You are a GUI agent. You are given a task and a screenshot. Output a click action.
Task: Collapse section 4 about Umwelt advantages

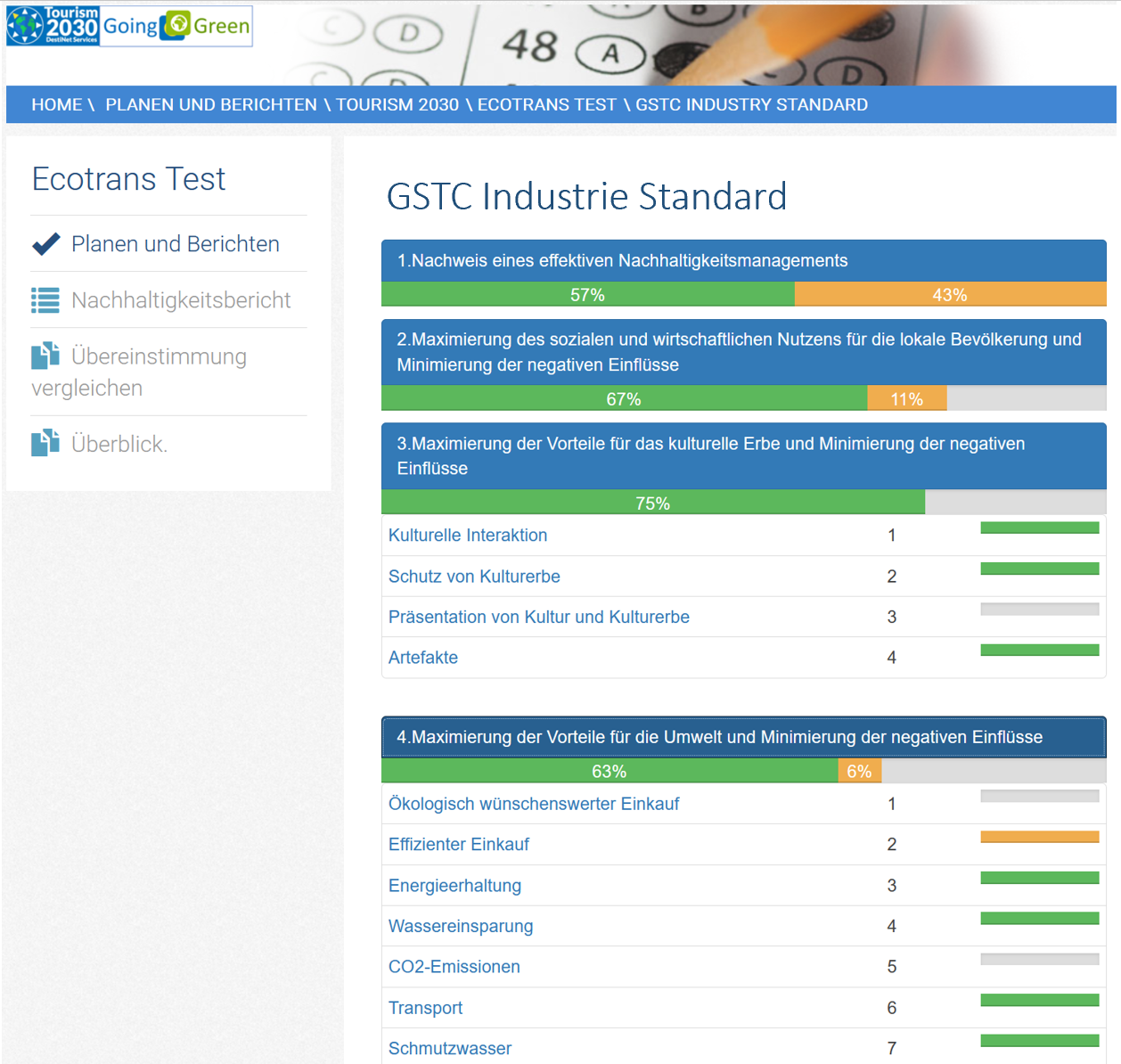718,737
